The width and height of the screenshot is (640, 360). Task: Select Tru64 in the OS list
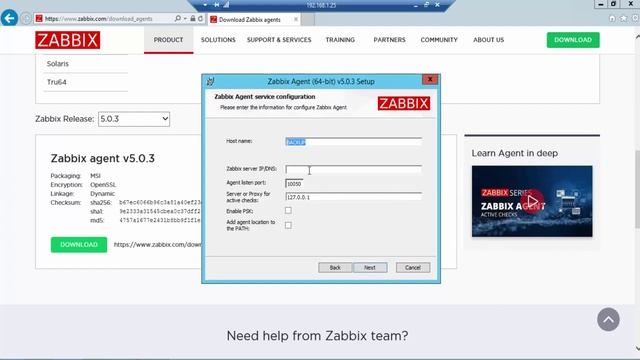click(56, 82)
